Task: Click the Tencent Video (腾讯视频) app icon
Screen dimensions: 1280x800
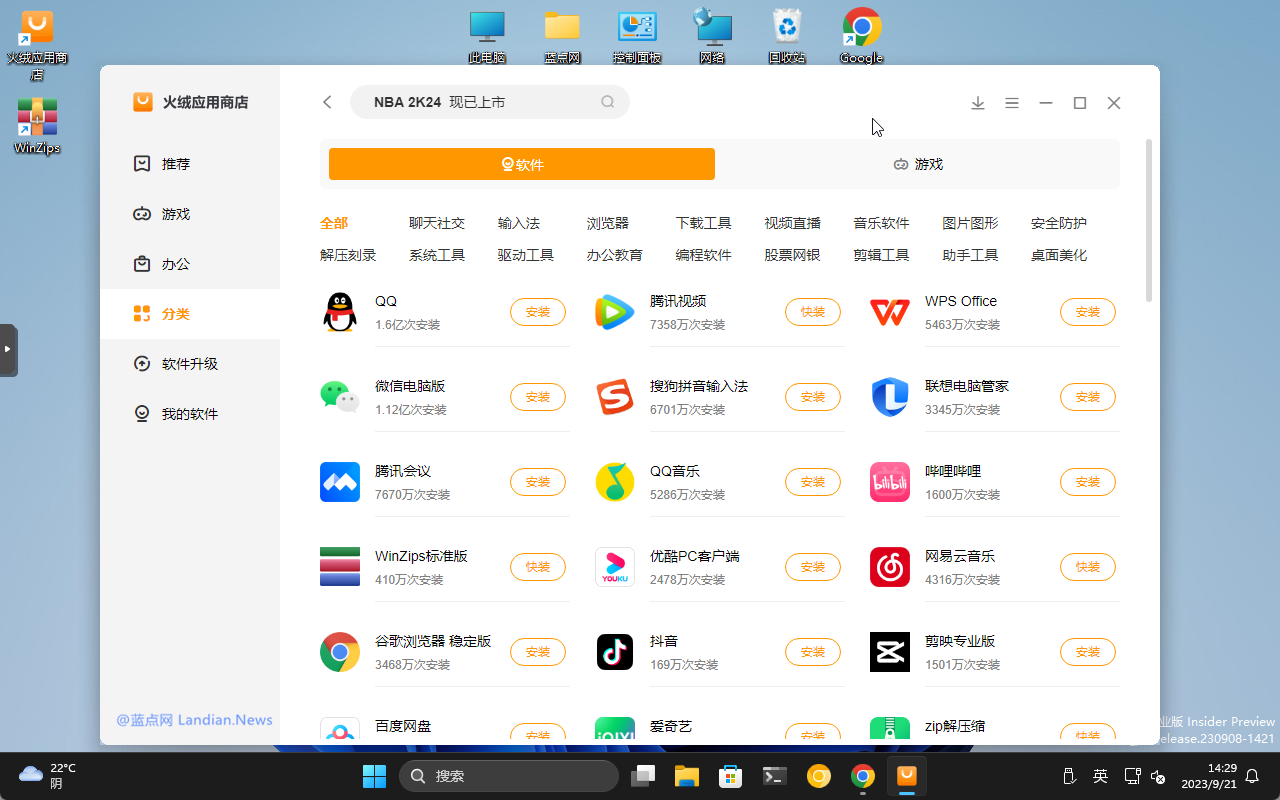Action: click(x=615, y=312)
